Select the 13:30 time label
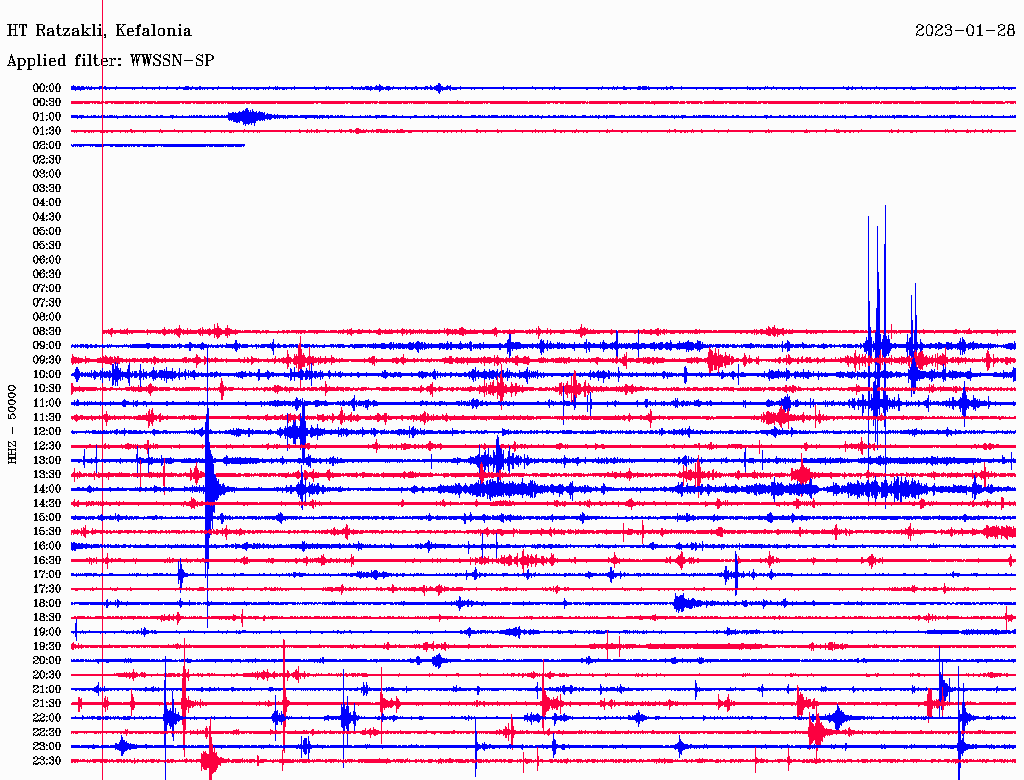Image resolution: width=1024 pixels, height=780 pixels. click(47, 475)
